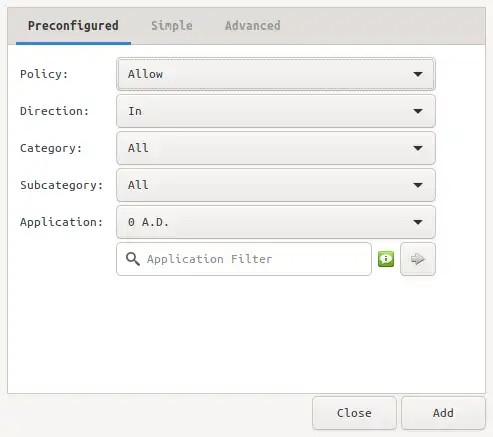Click the Category: label
The image size is (493, 437).
pos(51,148)
